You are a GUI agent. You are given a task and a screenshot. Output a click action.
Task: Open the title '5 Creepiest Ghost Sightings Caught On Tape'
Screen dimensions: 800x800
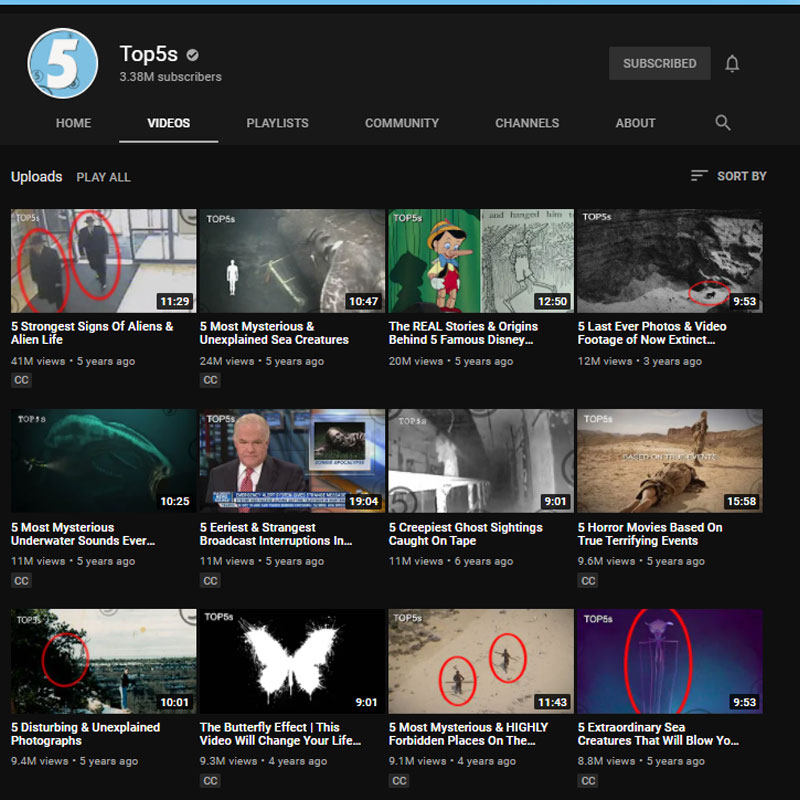(x=465, y=534)
